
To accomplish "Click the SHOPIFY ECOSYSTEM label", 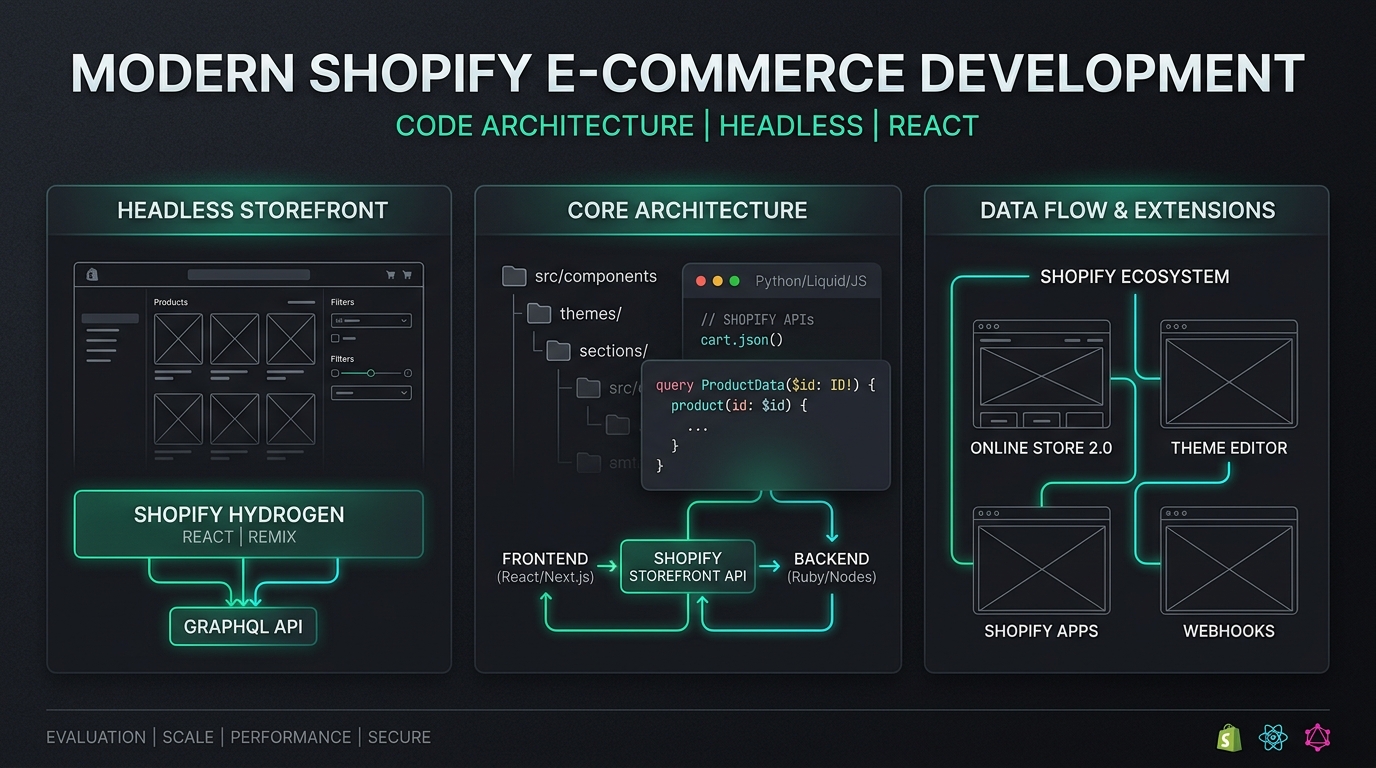I will click(x=1135, y=276).
